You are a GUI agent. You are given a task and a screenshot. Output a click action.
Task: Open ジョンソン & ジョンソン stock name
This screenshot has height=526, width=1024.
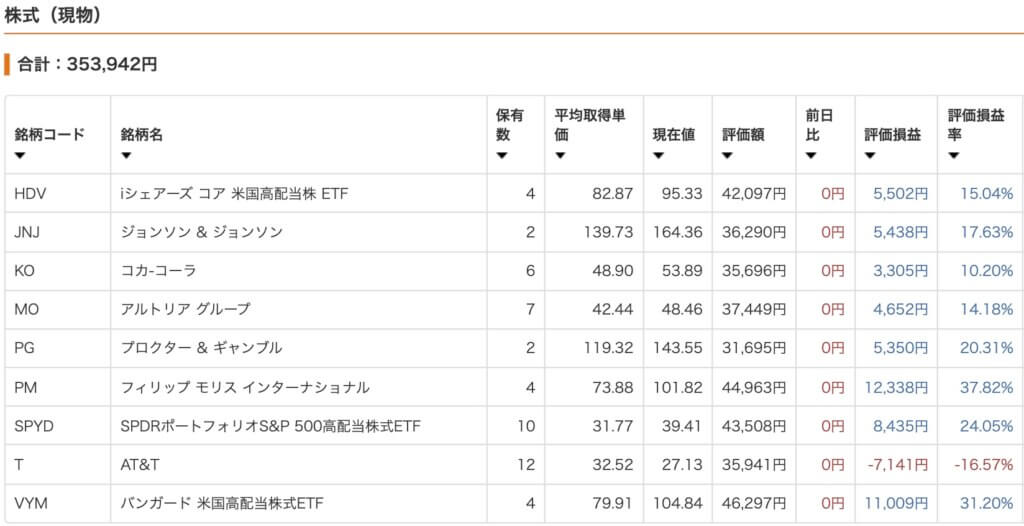tap(202, 232)
